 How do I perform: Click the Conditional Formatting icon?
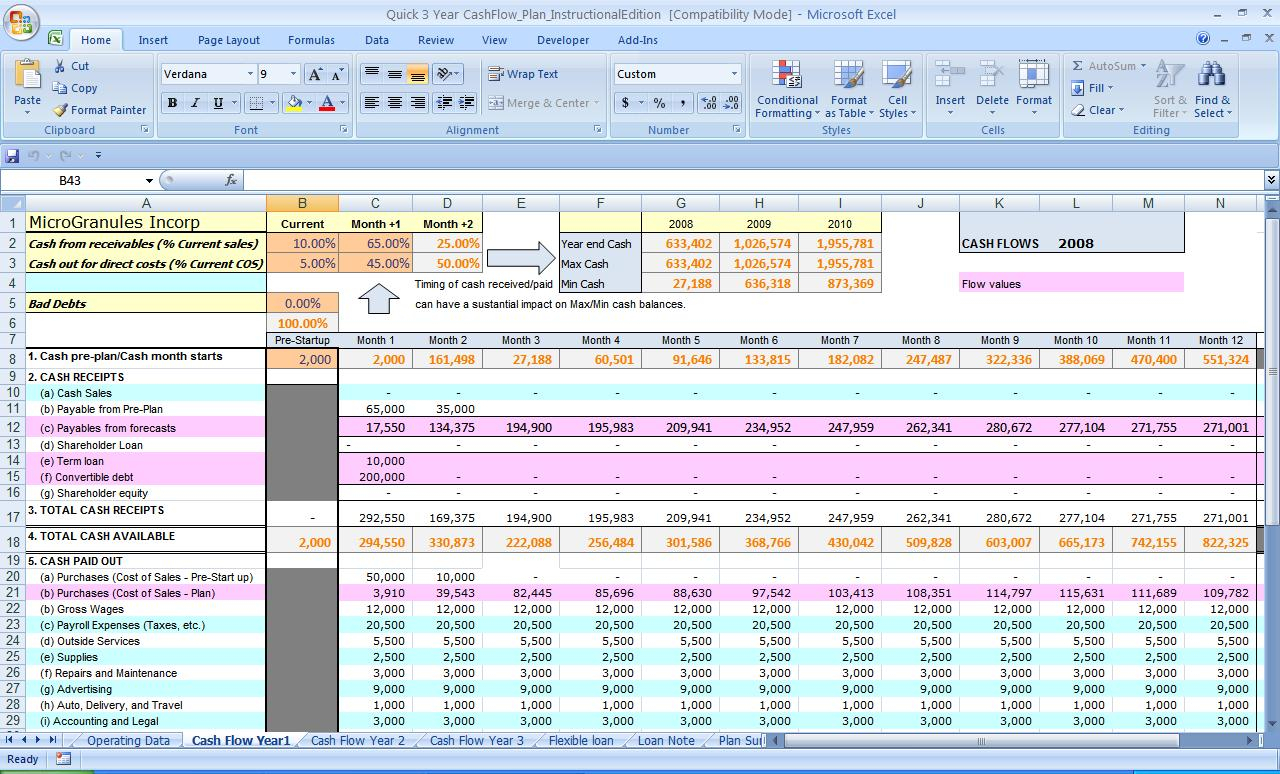787,76
